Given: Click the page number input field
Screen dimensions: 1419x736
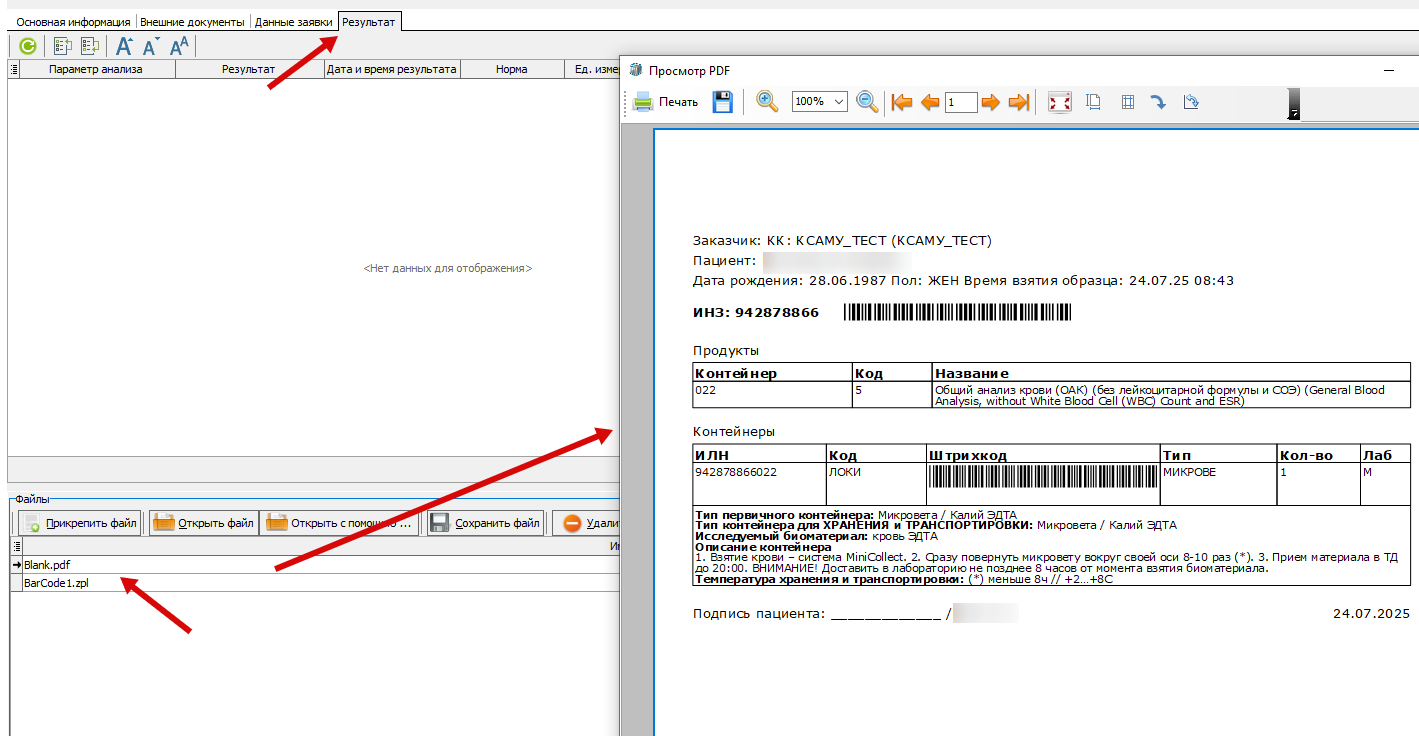Looking at the screenshot, I should click(x=960, y=102).
